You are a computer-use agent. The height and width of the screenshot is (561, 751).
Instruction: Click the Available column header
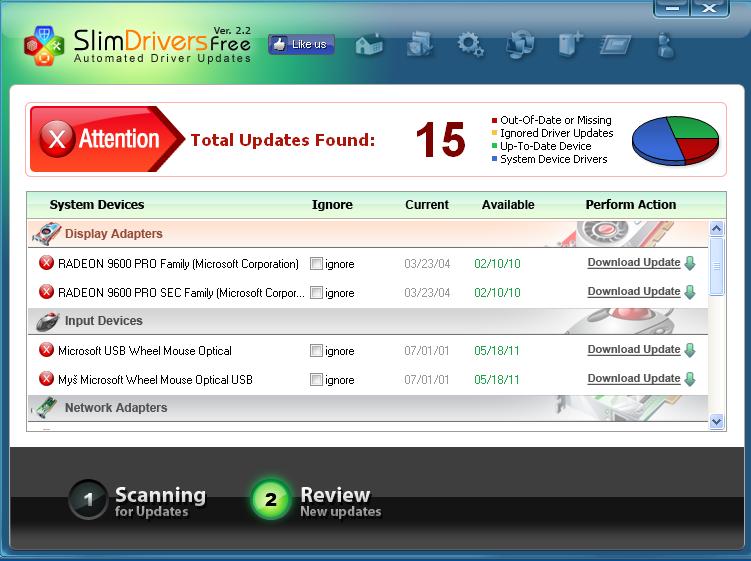click(508, 205)
